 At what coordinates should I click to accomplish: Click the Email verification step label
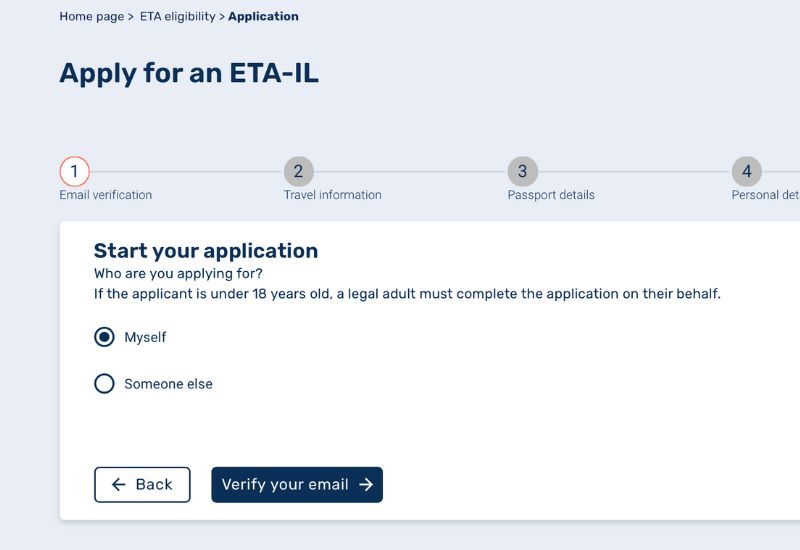[x=106, y=195]
